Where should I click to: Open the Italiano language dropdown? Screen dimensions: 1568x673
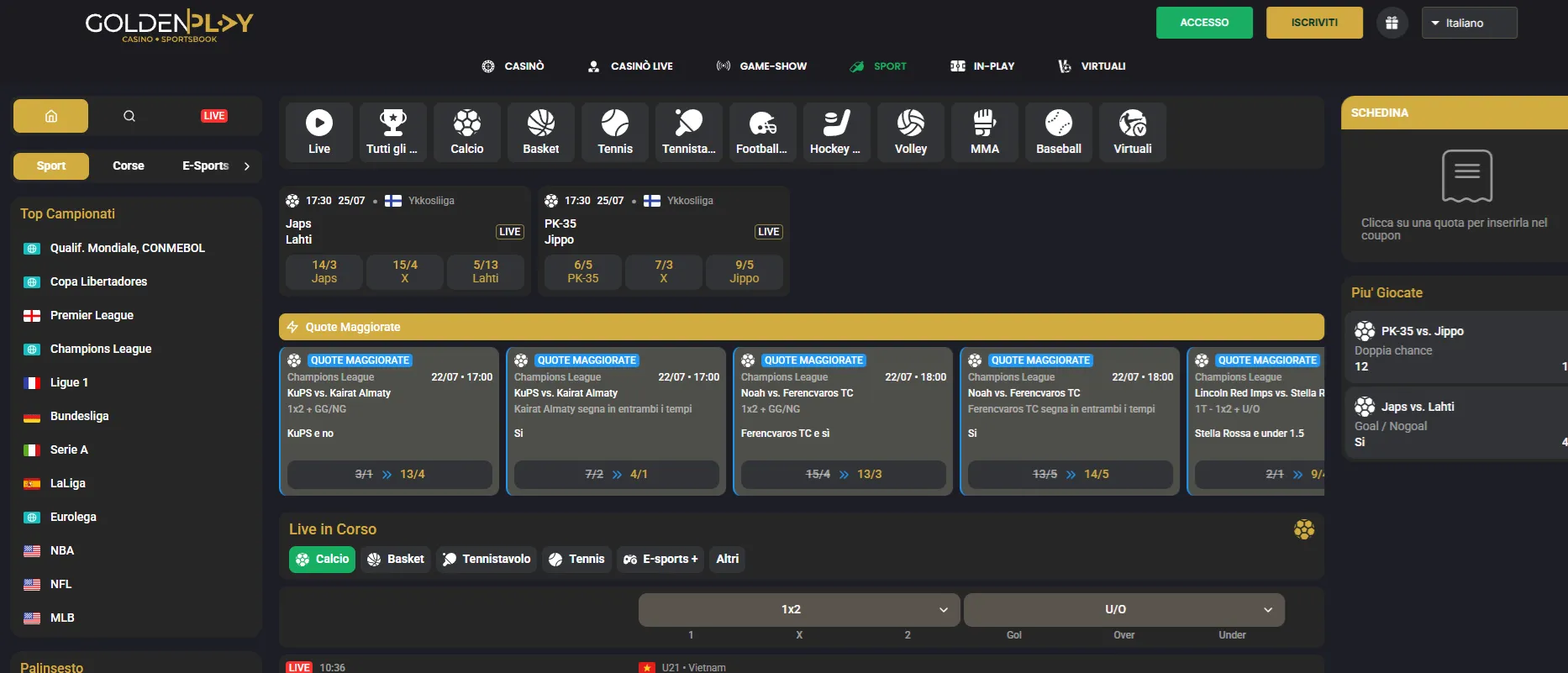tap(1469, 23)
